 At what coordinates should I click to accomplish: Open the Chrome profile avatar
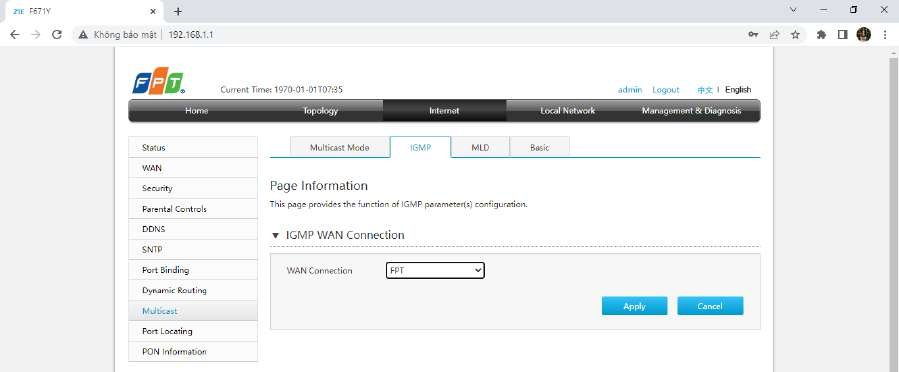coord(863,34)
